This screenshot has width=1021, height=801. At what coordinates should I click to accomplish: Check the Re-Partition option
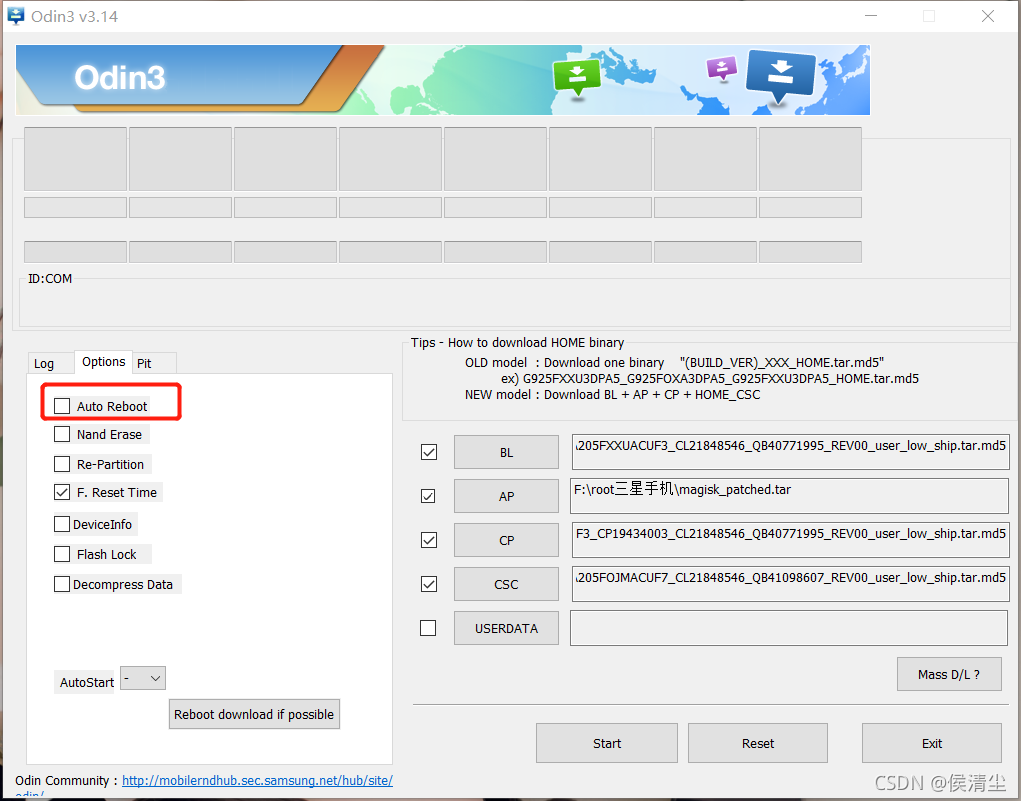[62, 464]
